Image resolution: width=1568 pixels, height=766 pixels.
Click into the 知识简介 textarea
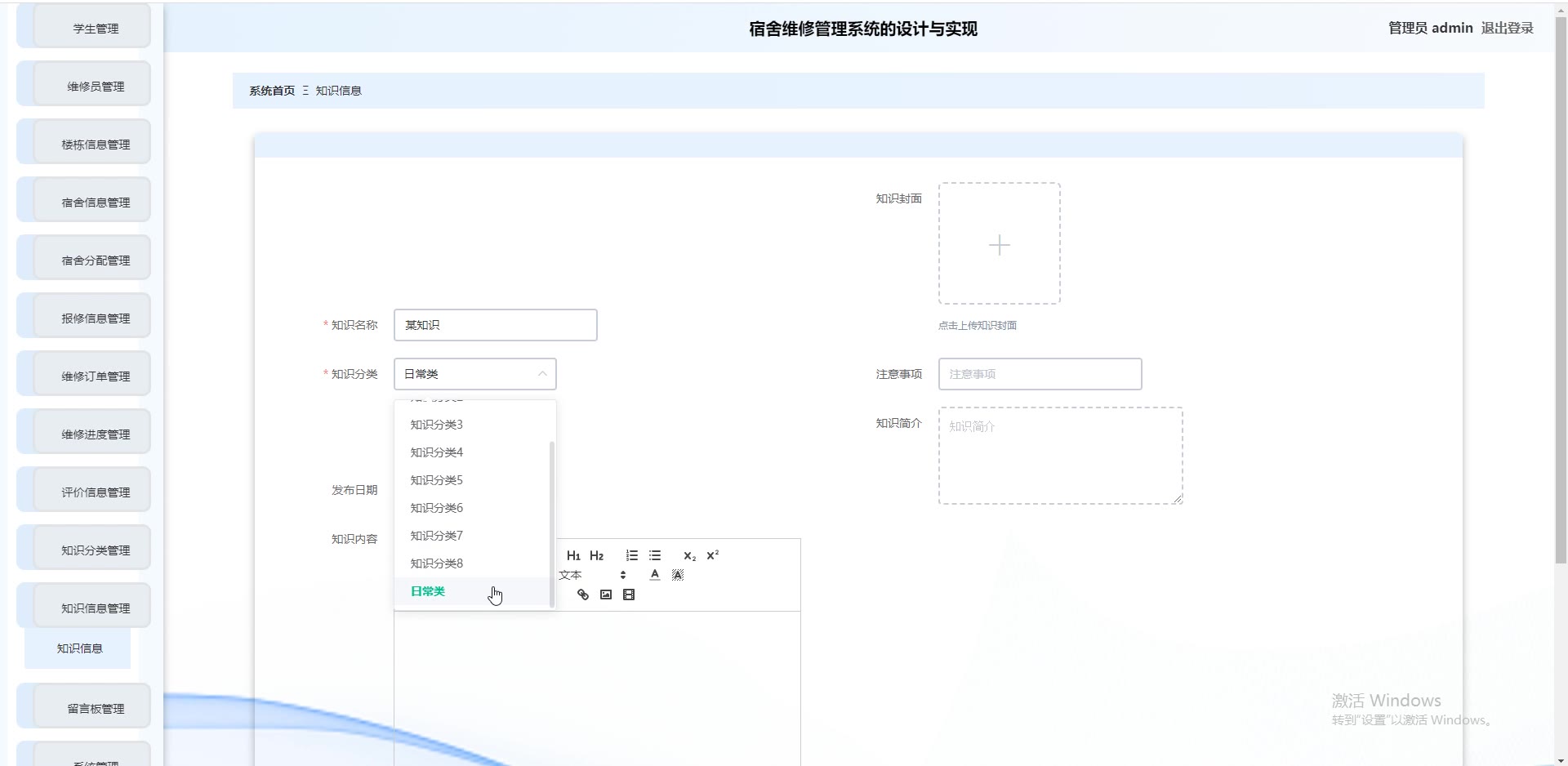[x=1061, y=456]
